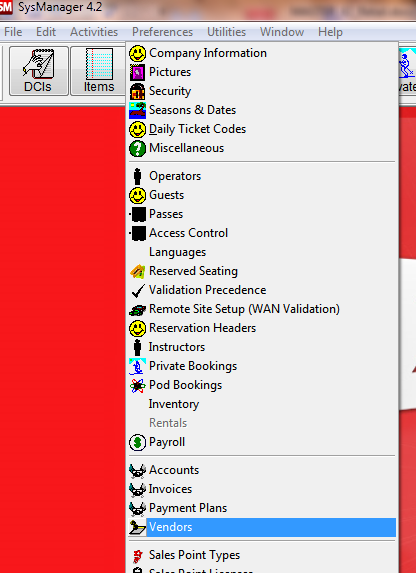416x573 pixels.
Task: Click the person icon beside Operators
Action: coord(137,177)
